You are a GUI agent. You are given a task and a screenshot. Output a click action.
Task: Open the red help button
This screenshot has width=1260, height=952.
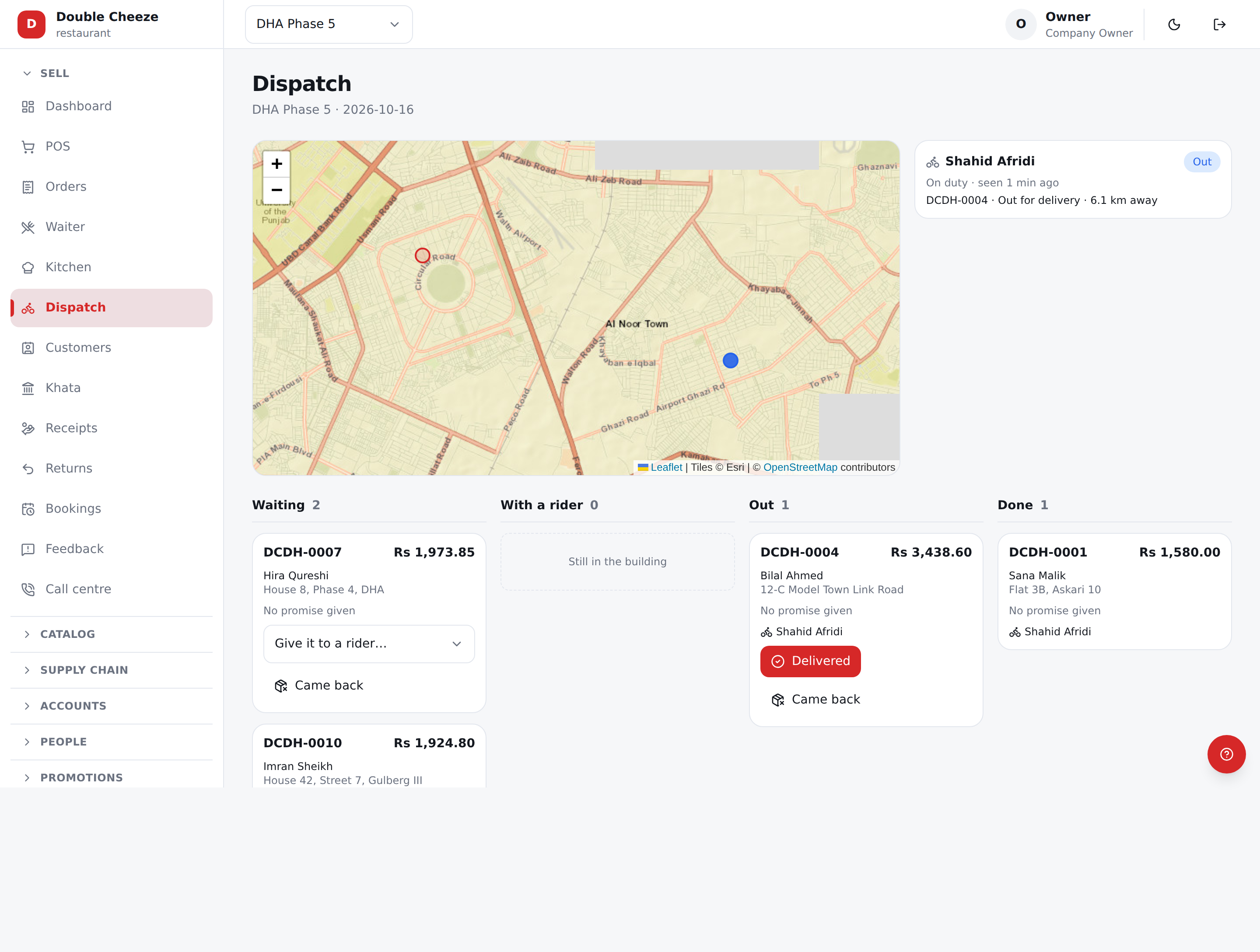click(1226, 754)
